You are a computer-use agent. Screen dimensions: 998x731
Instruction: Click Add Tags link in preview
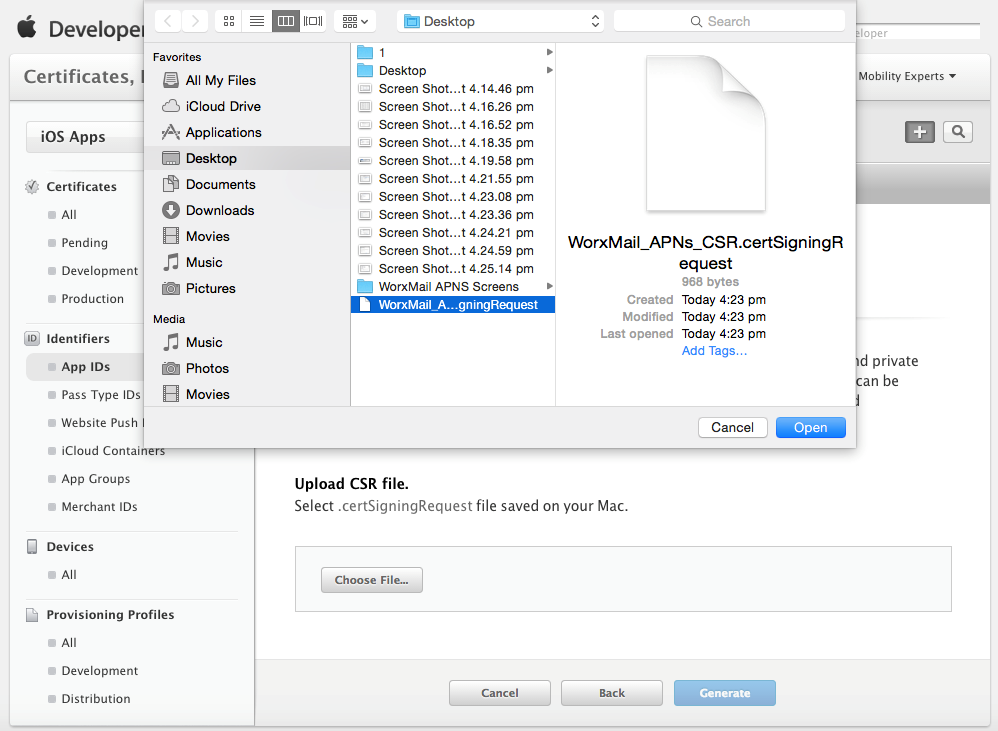tap(714, 351)
